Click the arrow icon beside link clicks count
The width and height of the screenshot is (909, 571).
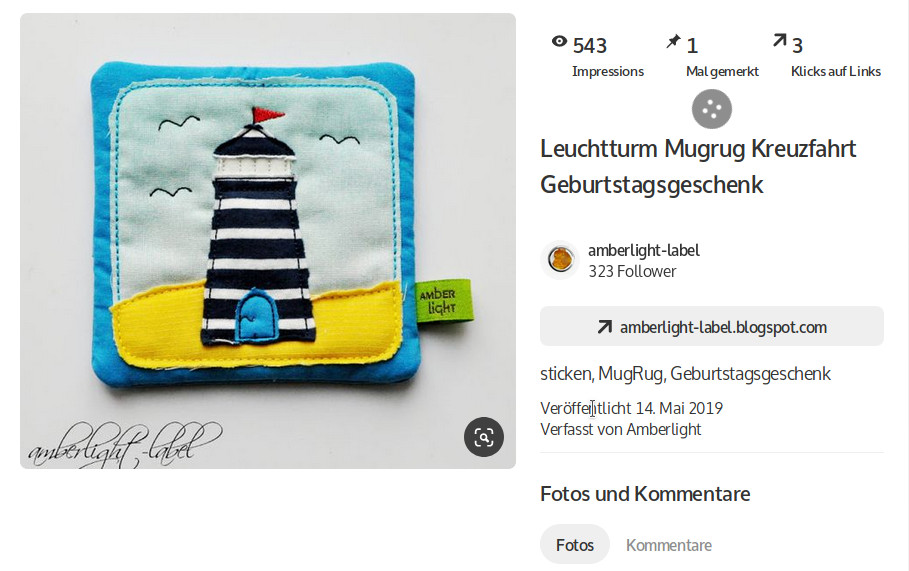[x=779, y=40]
